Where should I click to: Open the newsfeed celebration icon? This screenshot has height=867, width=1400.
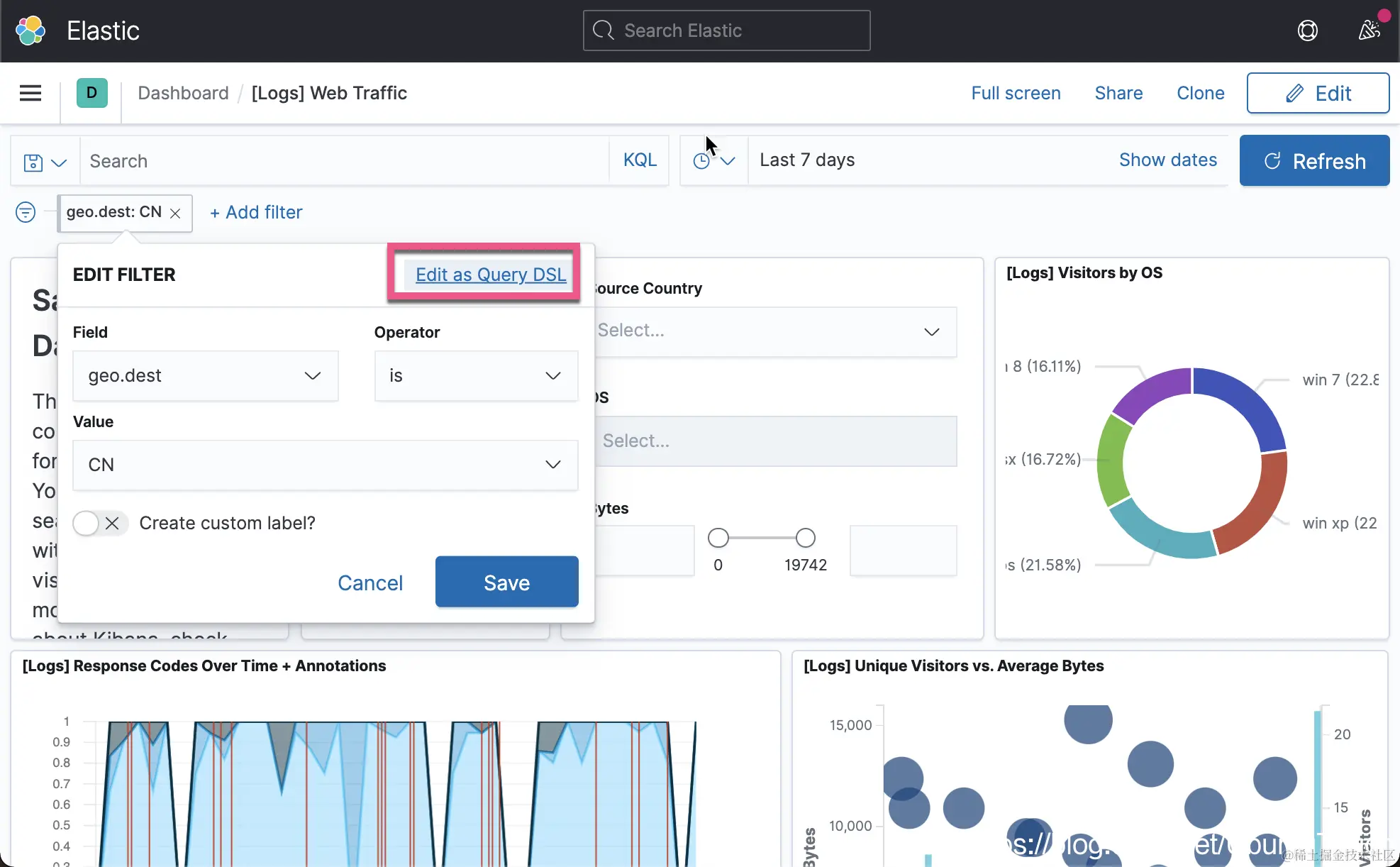coord(1369,31)
